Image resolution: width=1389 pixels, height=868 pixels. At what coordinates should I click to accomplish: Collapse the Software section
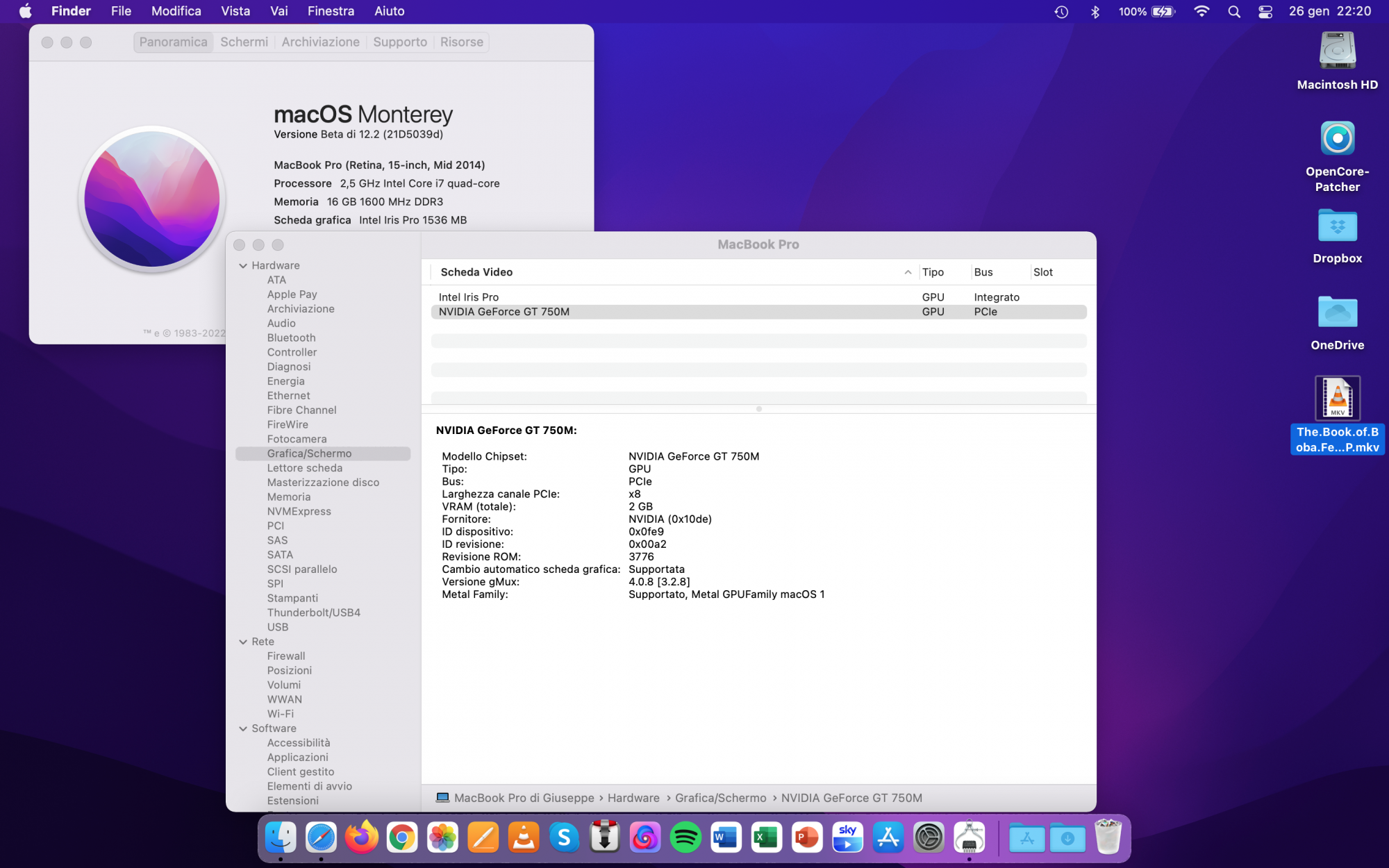[243, 729]
